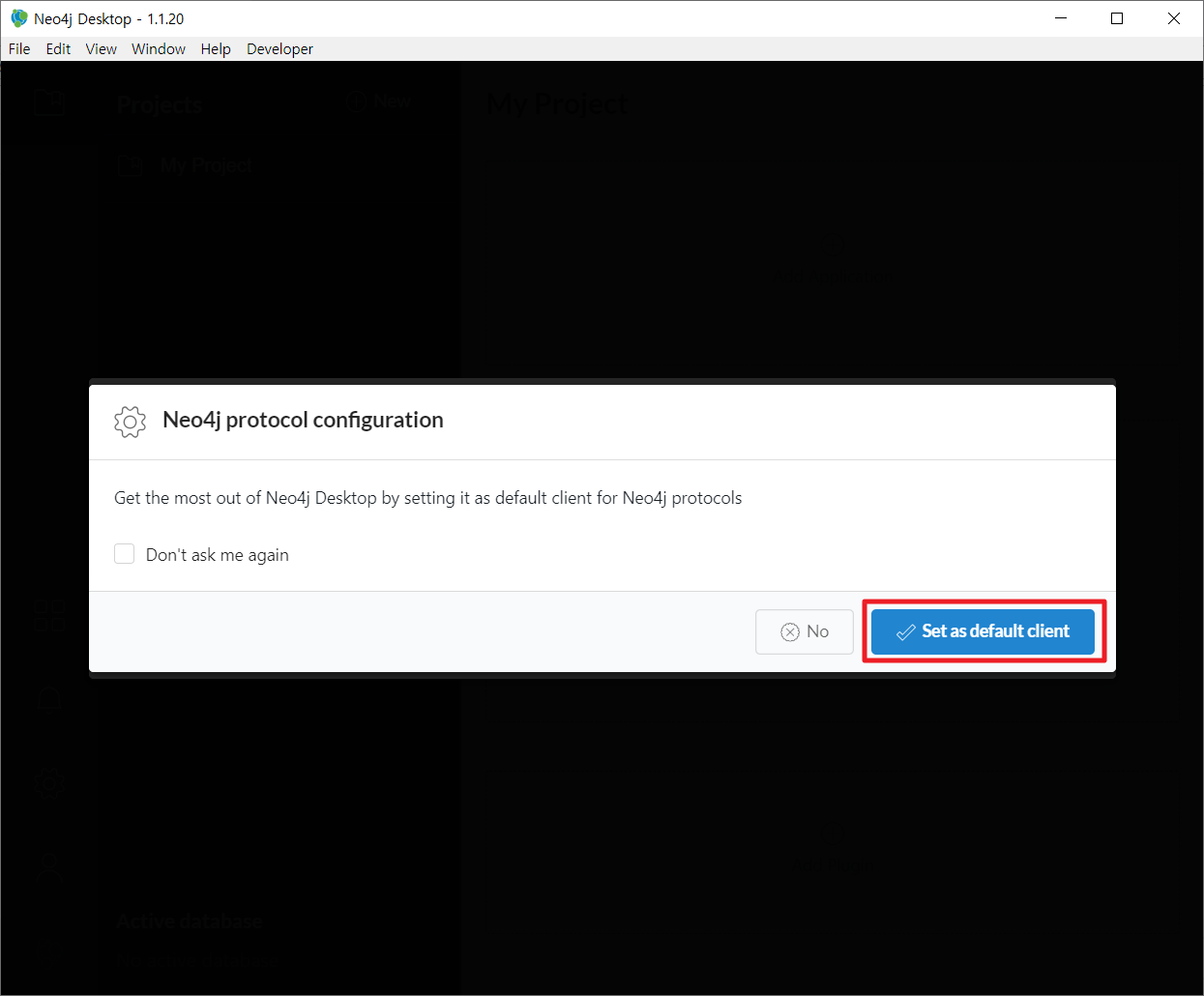Image resolution: width=1204 pixels, height=996 pixels.
Task: Open the Developer menu
Action: point(279,49)
